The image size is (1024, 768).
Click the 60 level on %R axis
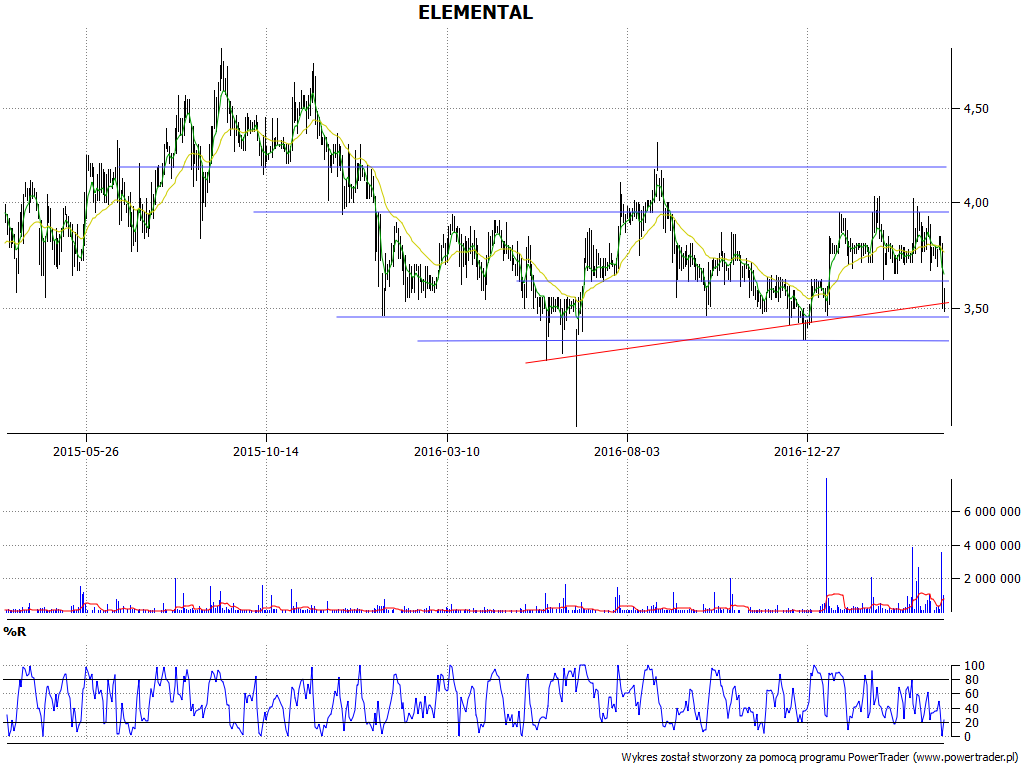(971, 694)
